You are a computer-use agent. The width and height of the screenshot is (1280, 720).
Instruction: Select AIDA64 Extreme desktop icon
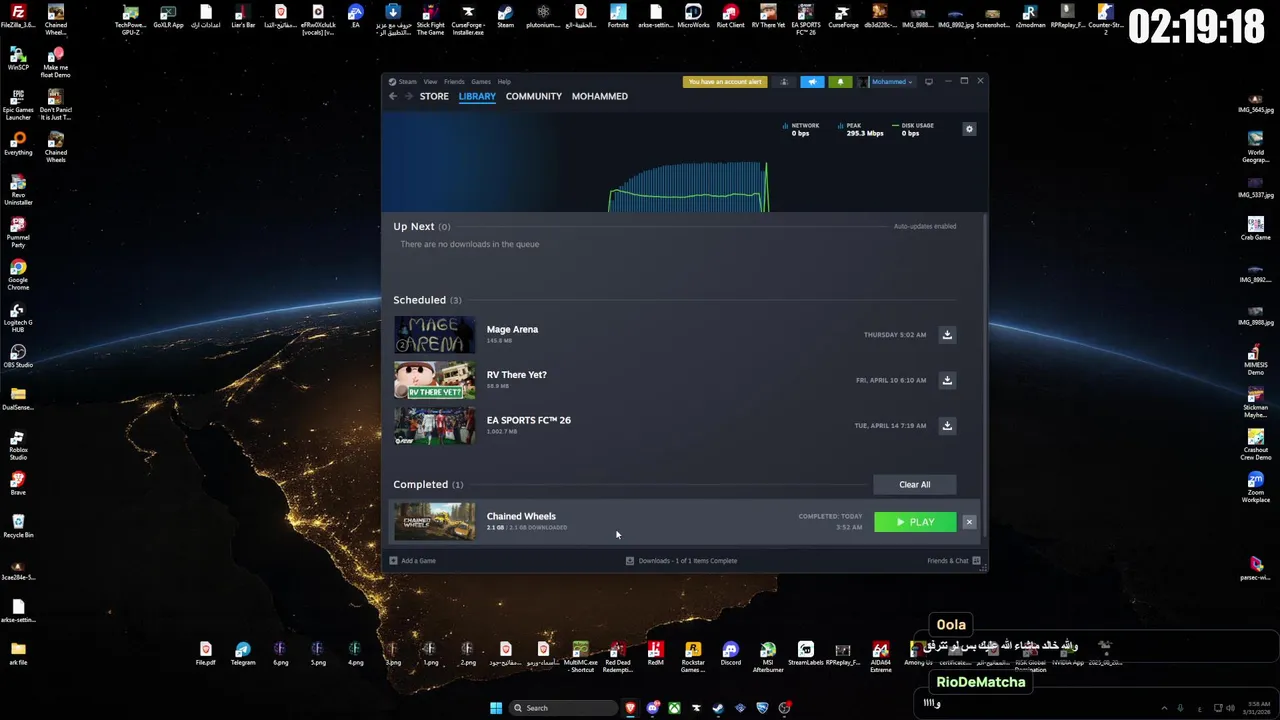(x=881, y=657)
